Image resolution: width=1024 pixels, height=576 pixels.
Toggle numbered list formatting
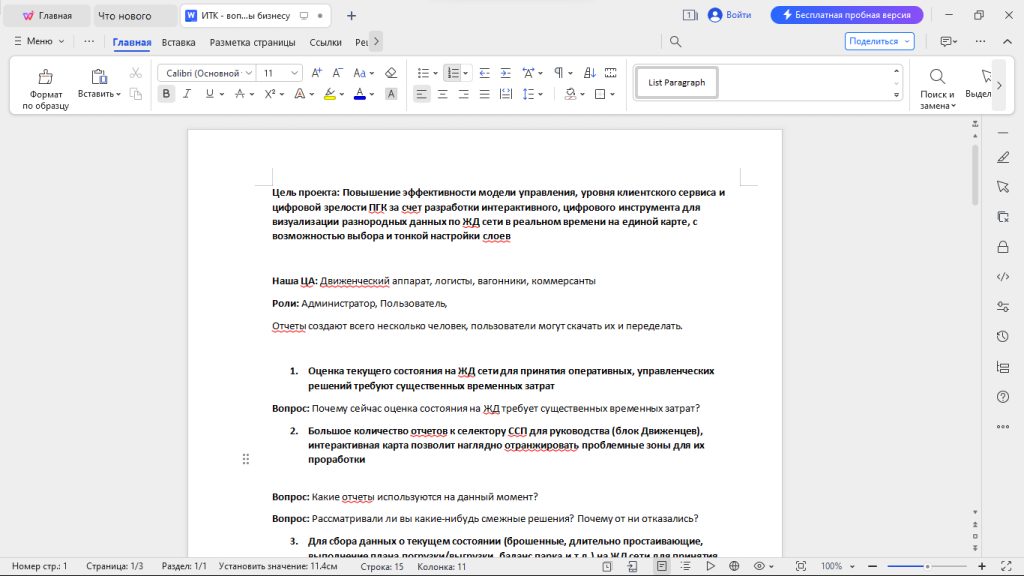tap(453, 73)
